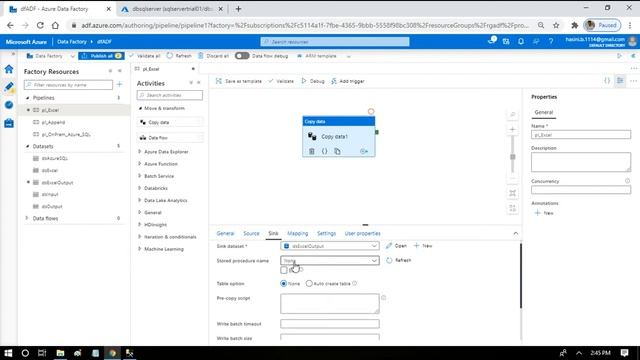640x360 pixels.
Task: Open the pipeline code view braces icon
Action: pyautogui.click(x=607, y=81)
